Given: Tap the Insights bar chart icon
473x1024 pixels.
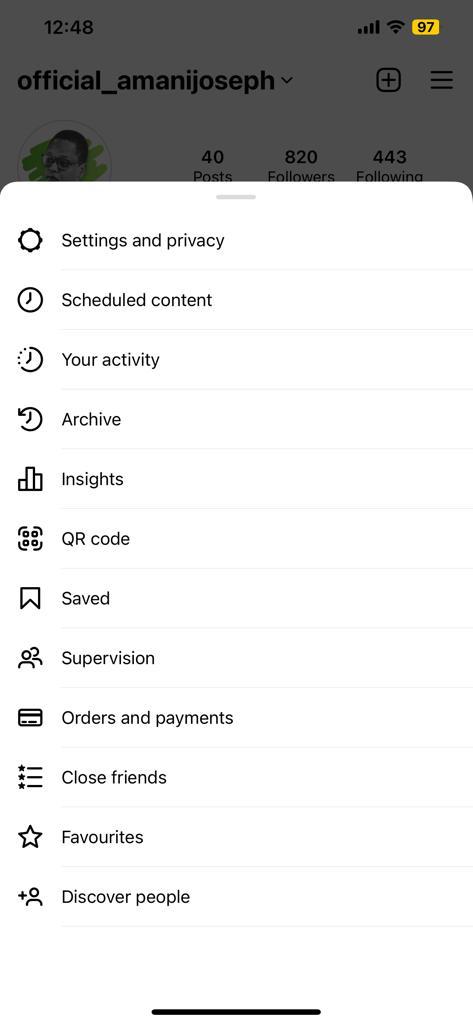Looking at the screenshot, I should [x=30, y=479].
